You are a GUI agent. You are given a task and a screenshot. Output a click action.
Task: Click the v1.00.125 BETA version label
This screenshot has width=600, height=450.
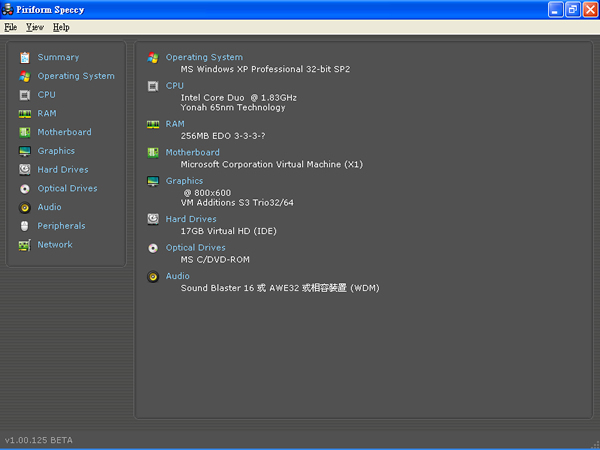coord(39,440)
